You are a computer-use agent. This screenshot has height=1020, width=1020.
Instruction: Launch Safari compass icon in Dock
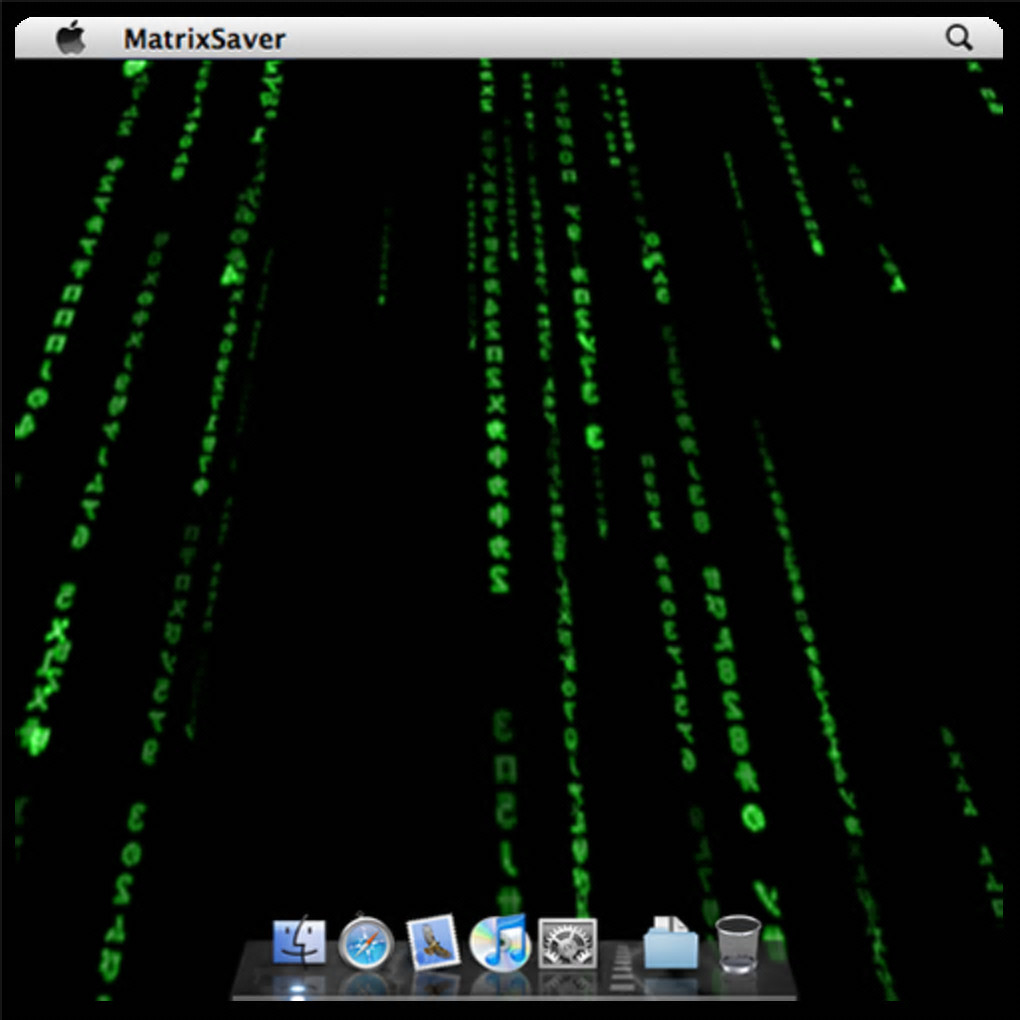coord(366,942)
